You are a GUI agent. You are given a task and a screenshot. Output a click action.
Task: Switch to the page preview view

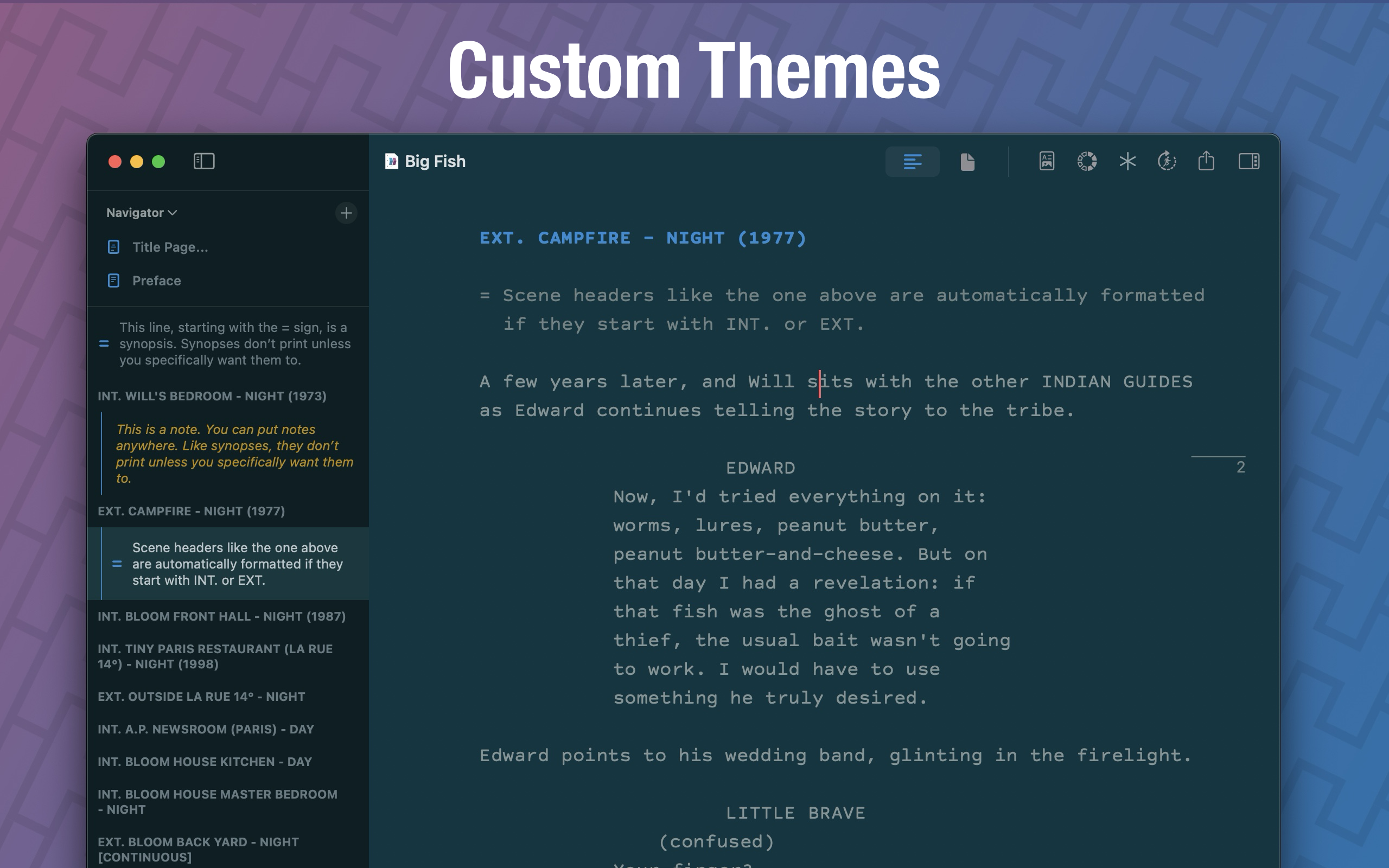pyautogui.click(x=968, y=161)
